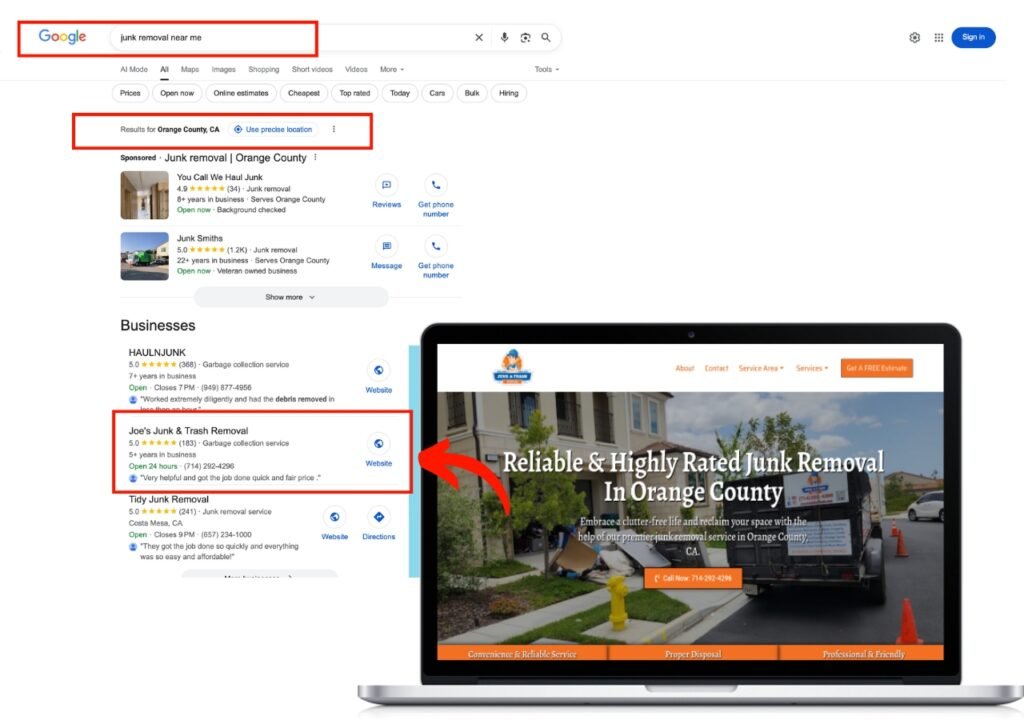Click the 'Professional & Friendly' banner text

863,653
